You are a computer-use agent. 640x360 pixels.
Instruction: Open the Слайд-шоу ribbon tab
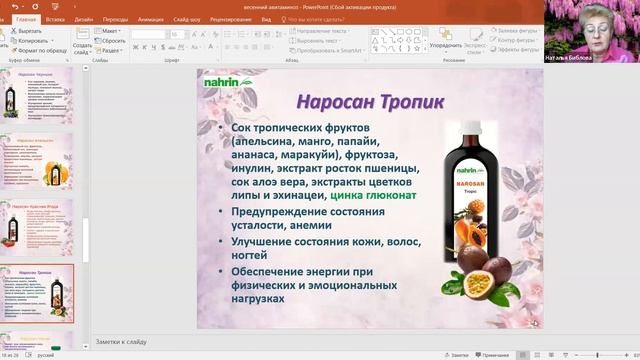tap(187, 19)
